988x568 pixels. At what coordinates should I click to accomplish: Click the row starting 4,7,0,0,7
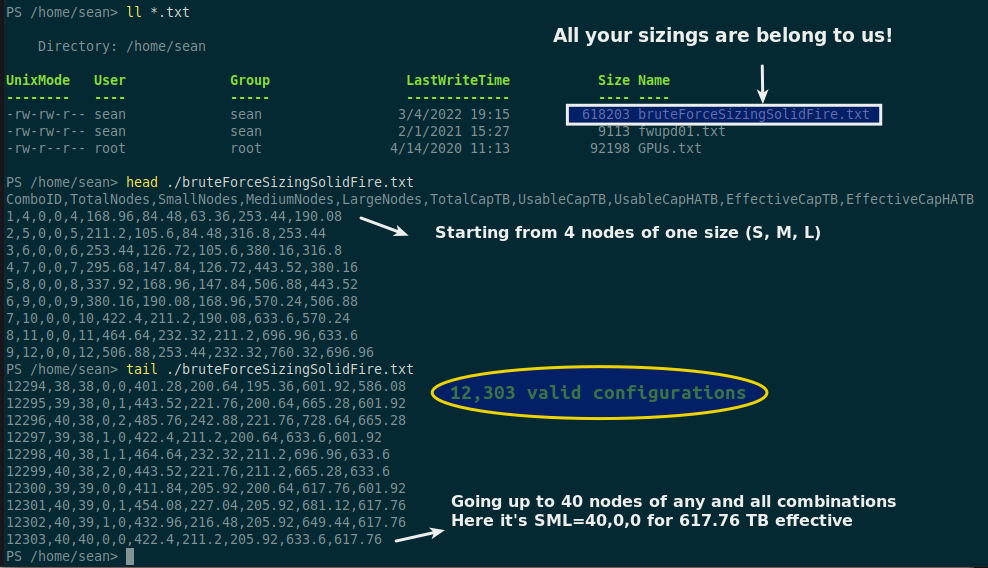click(x=182, y=267)
